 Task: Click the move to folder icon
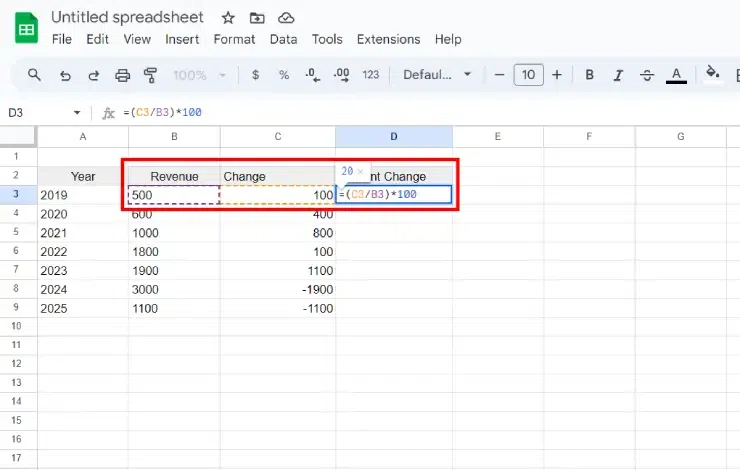click(x=257, y=18)
